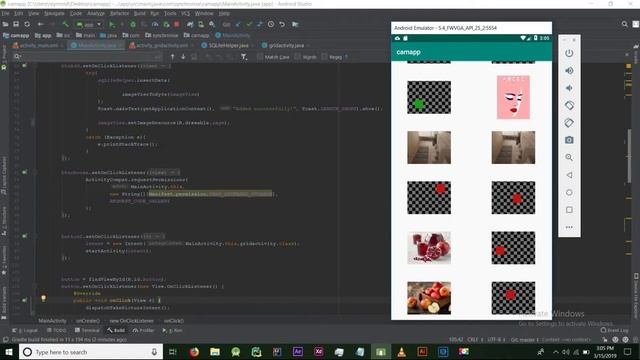Open the Build tool window

click(x=116, y=330)
